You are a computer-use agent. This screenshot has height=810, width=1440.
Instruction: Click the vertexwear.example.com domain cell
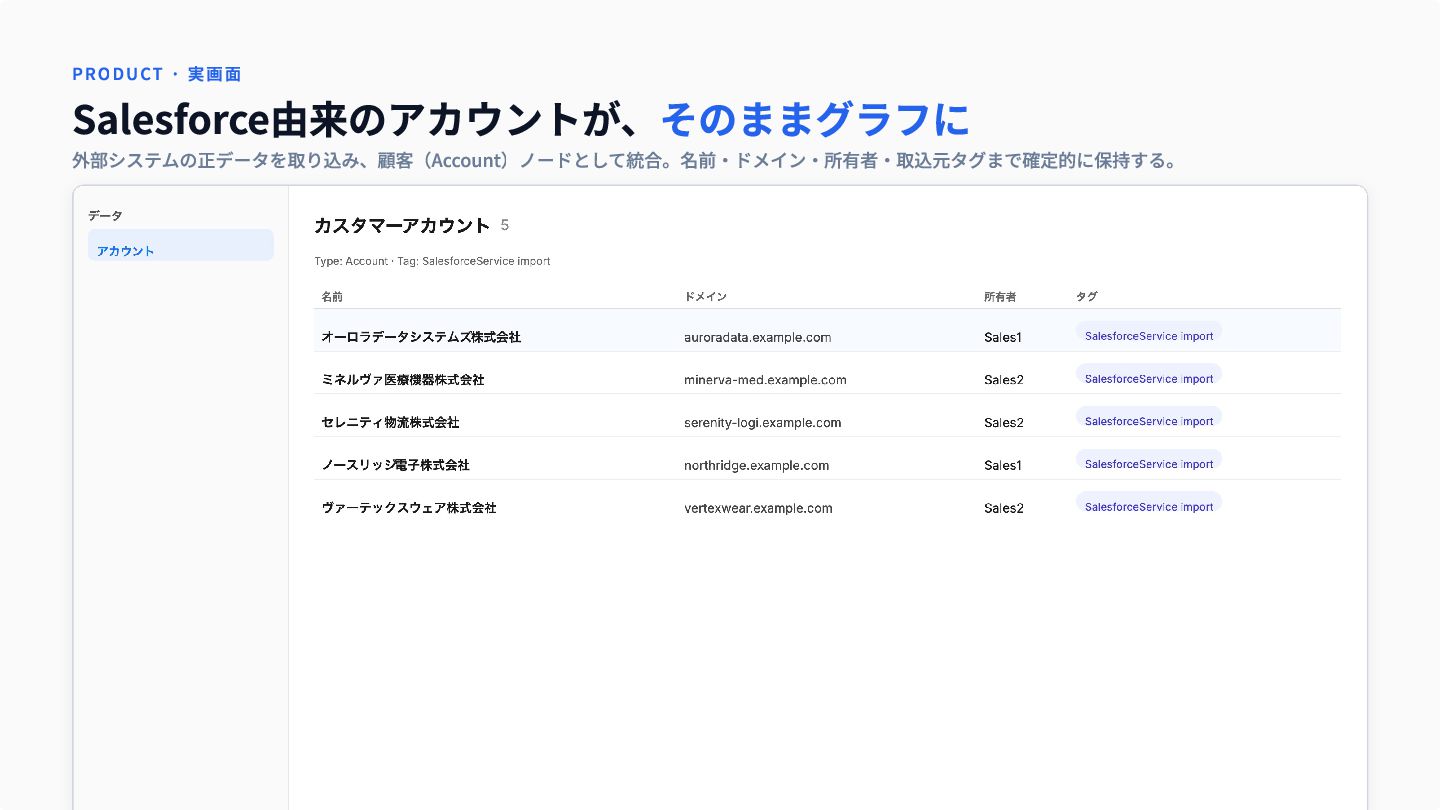click(759, 508)
